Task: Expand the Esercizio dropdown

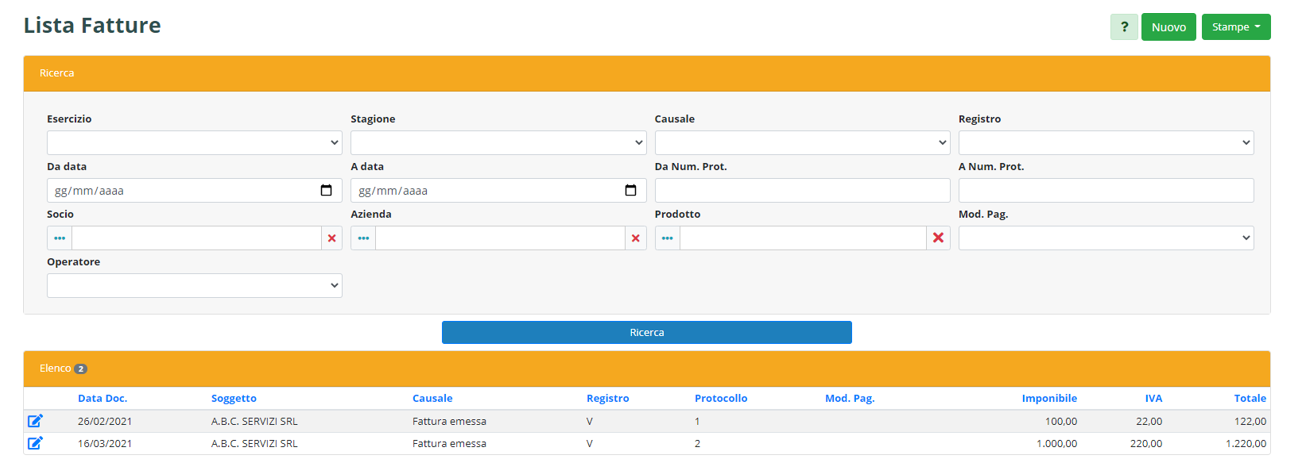Action: click(194, 143)
